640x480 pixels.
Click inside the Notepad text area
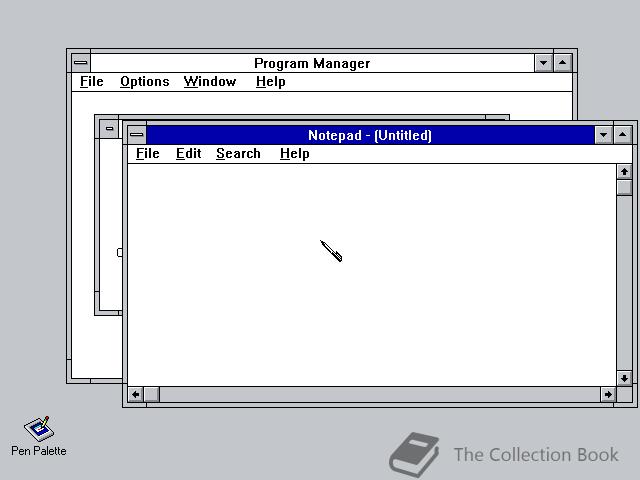371,275
